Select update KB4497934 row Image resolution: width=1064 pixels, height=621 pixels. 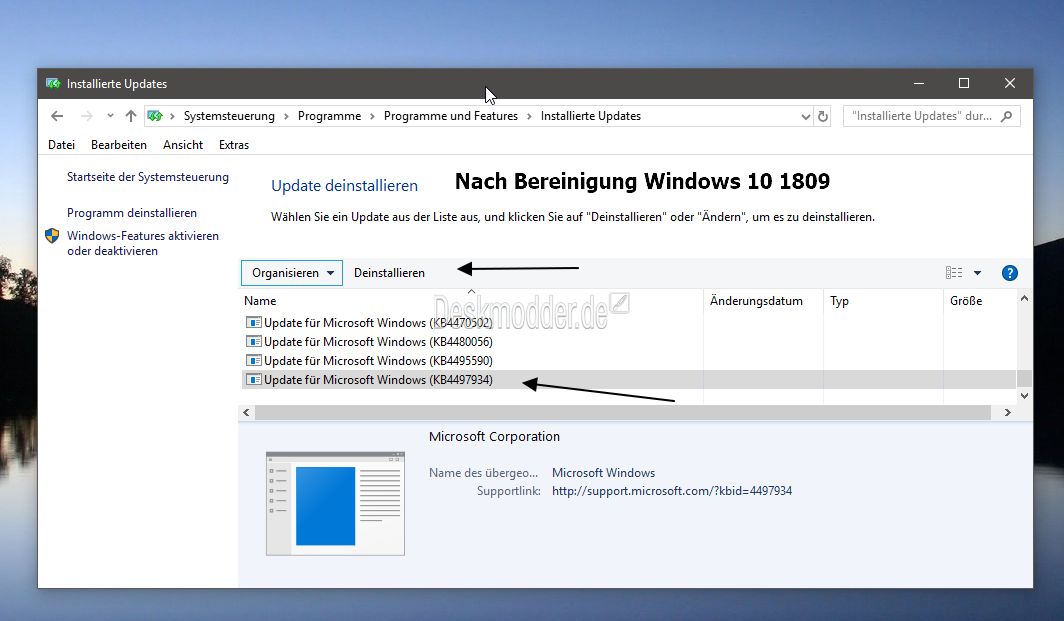pos(628,379)
